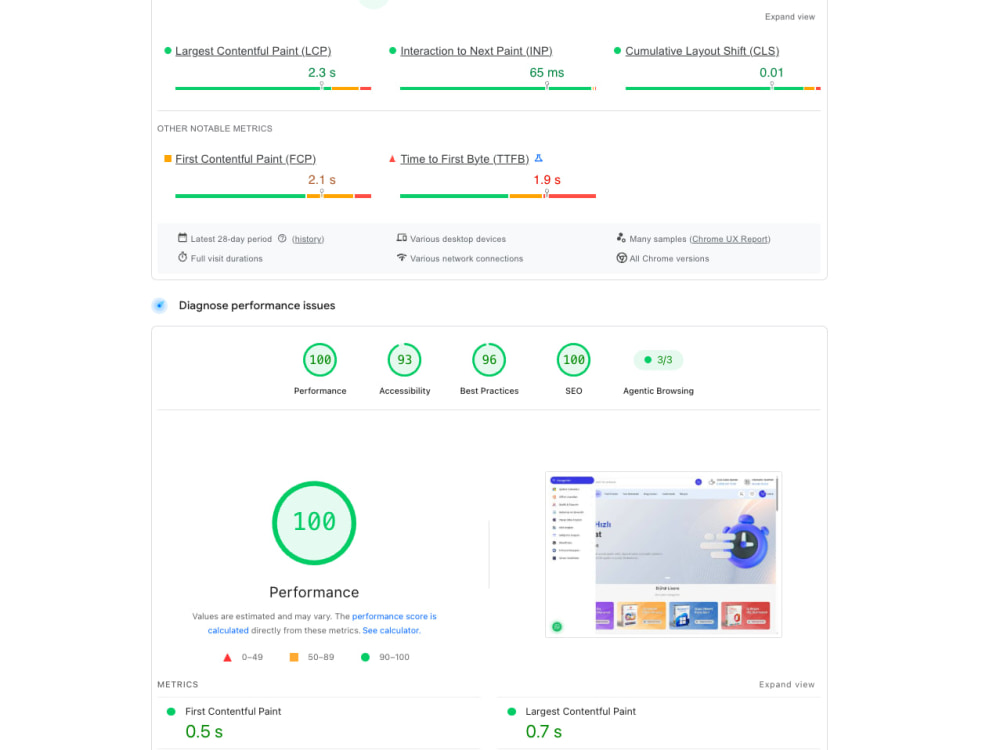Open the Interaction to Next Paint (INP) link
The width and height of the screenshot is (1000, 750).
[x=476, y=51]
